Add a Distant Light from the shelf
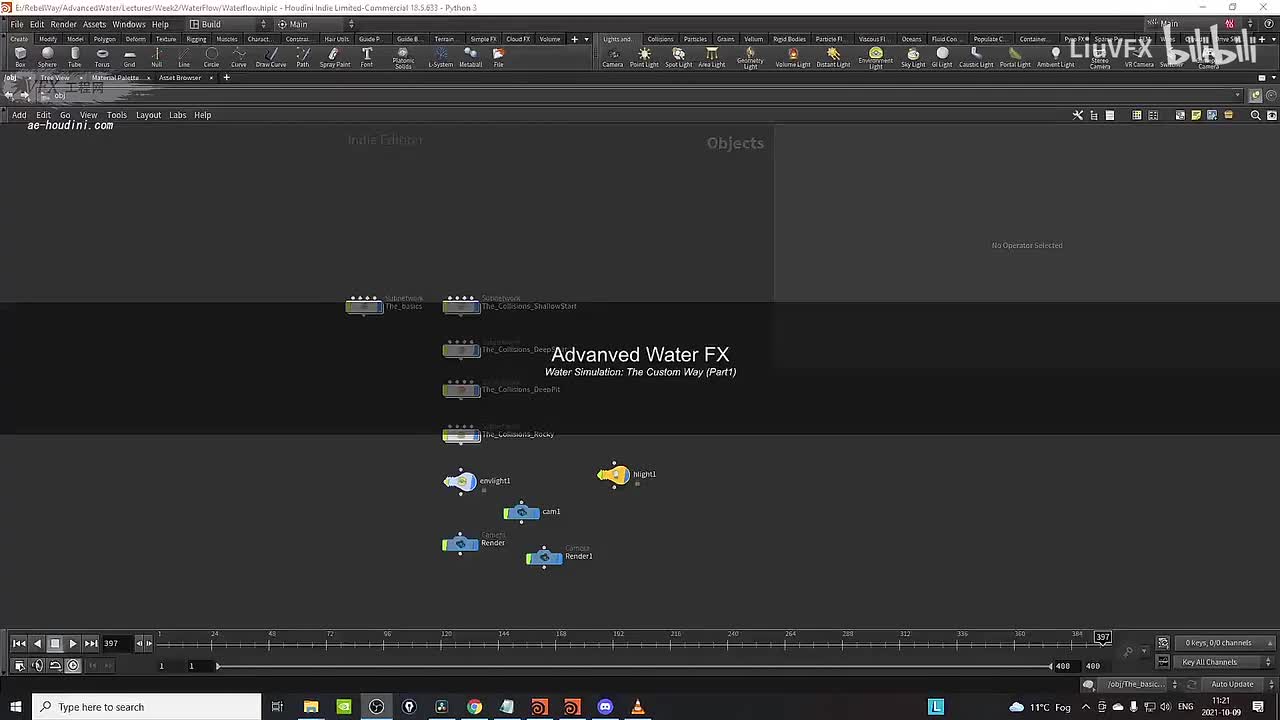 click(x=833, y=57)
